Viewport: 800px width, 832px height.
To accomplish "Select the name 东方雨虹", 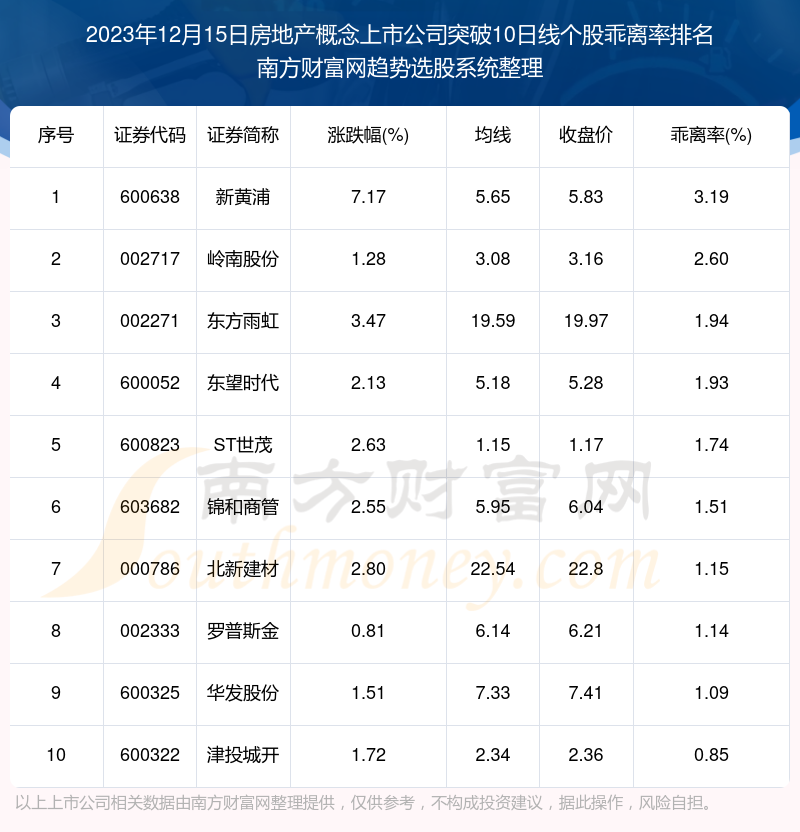I will [x=243, y=321].
